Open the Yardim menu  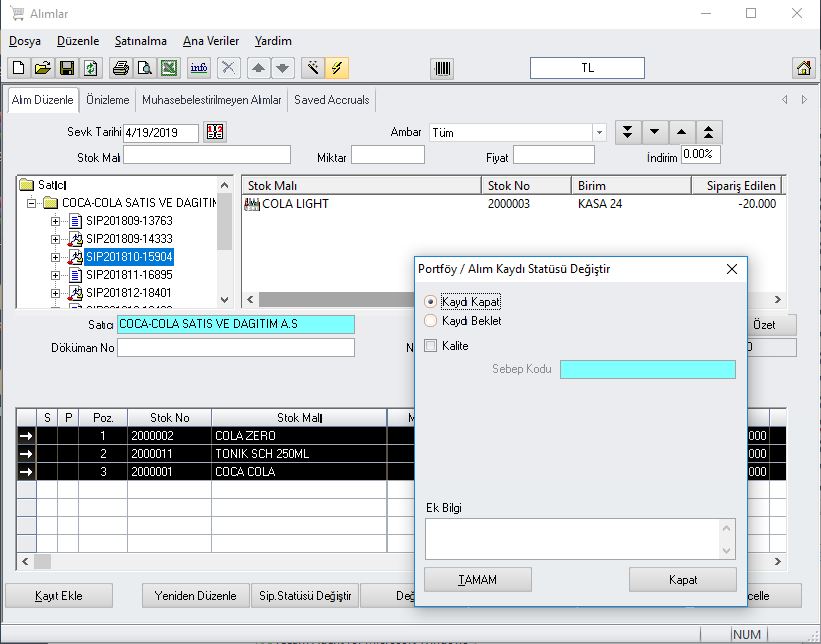[x=273, y=41]
